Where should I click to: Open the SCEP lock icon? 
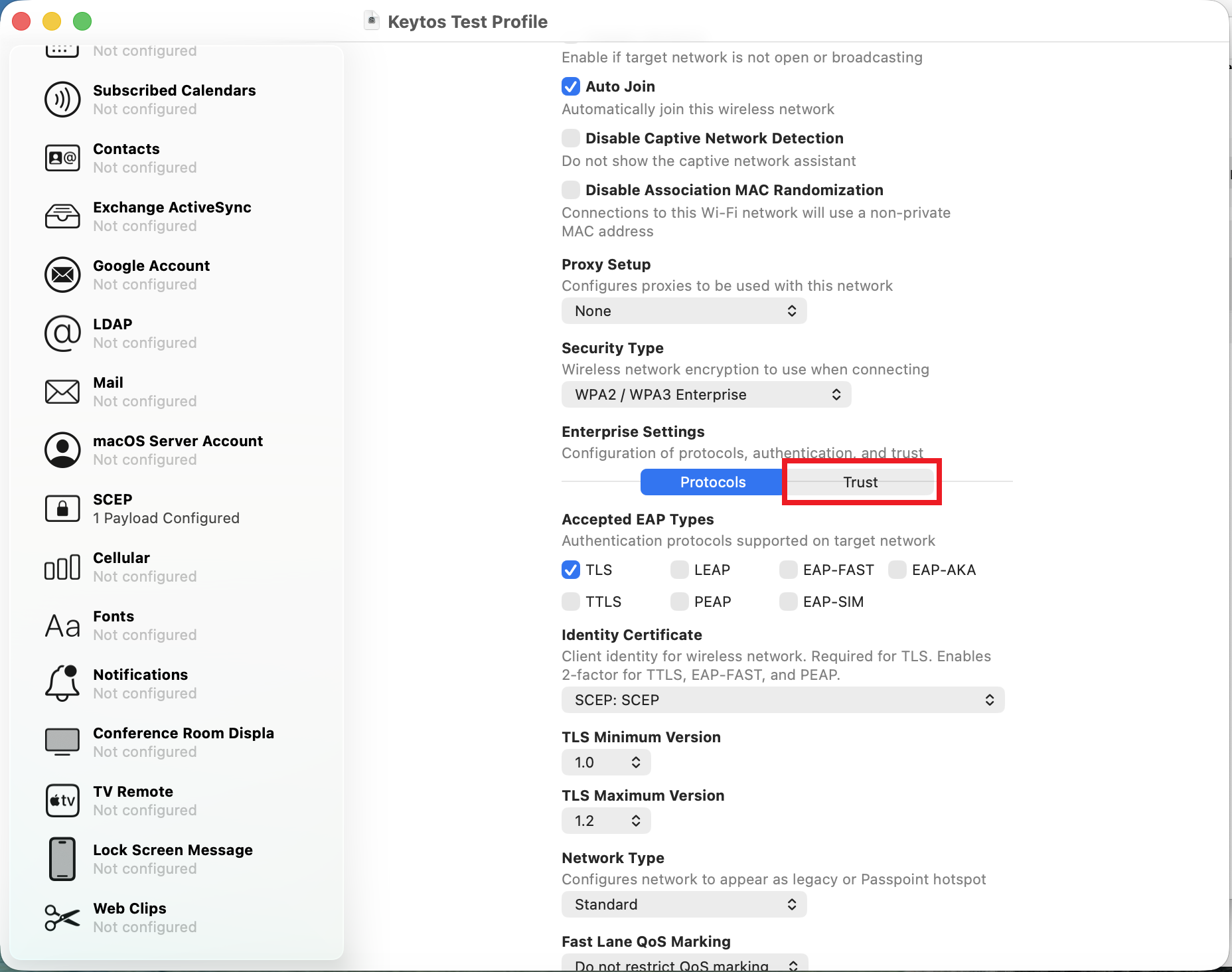pos(62,509)
